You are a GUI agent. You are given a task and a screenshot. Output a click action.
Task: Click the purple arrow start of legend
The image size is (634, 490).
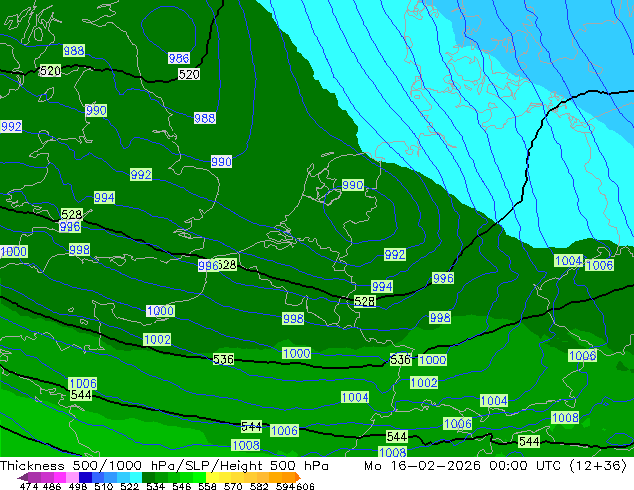point(23,478)
